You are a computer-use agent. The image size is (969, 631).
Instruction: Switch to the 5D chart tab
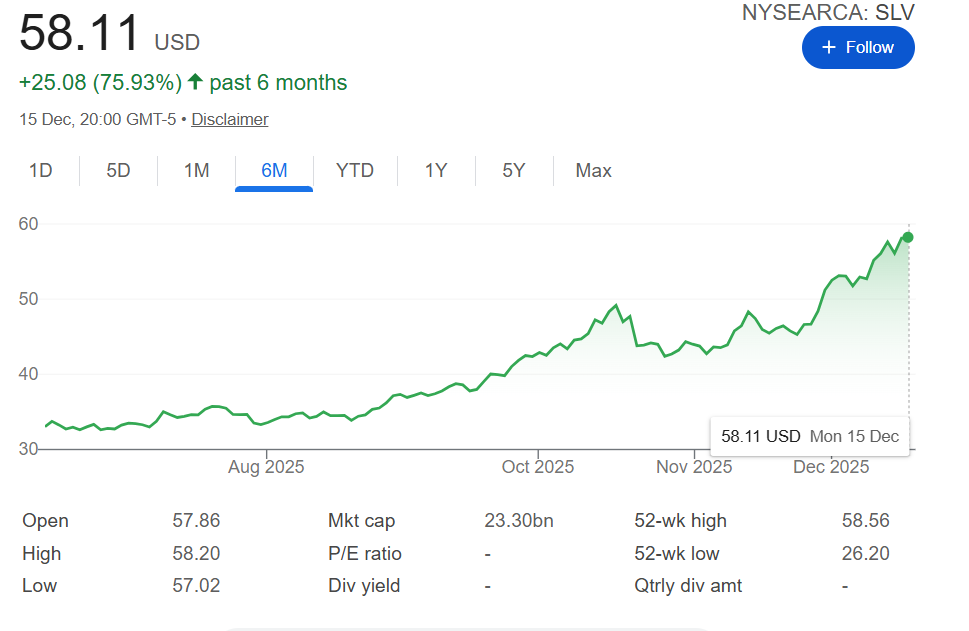118,171
